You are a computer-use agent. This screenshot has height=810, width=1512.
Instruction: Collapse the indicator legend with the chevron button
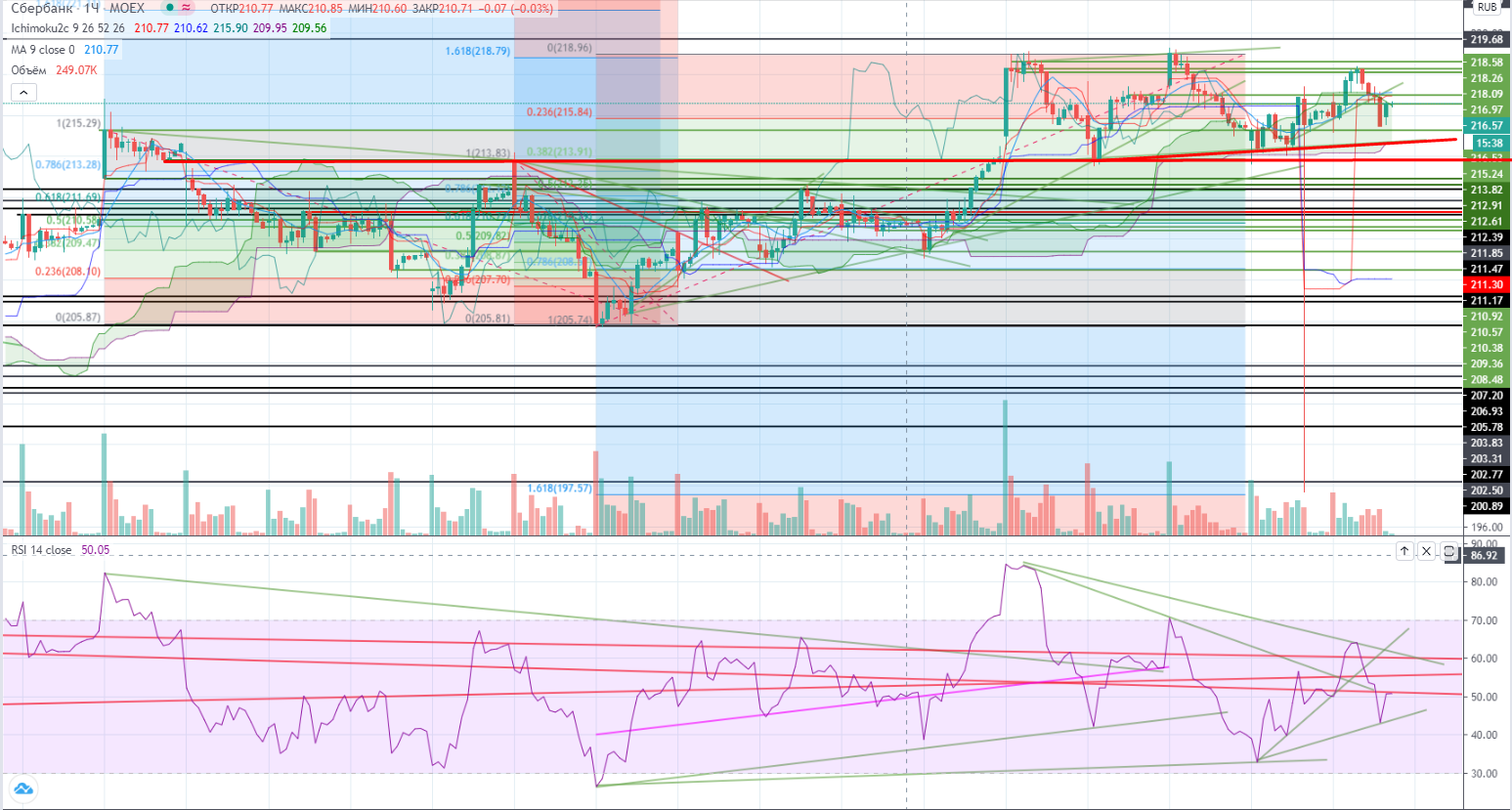(23, 92)
